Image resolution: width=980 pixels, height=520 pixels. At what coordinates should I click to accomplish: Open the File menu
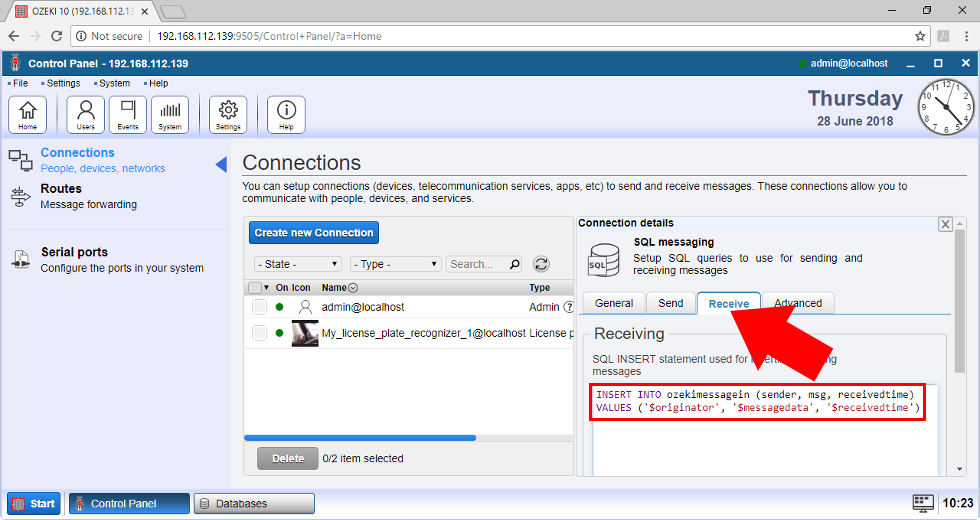coord(19,83)
